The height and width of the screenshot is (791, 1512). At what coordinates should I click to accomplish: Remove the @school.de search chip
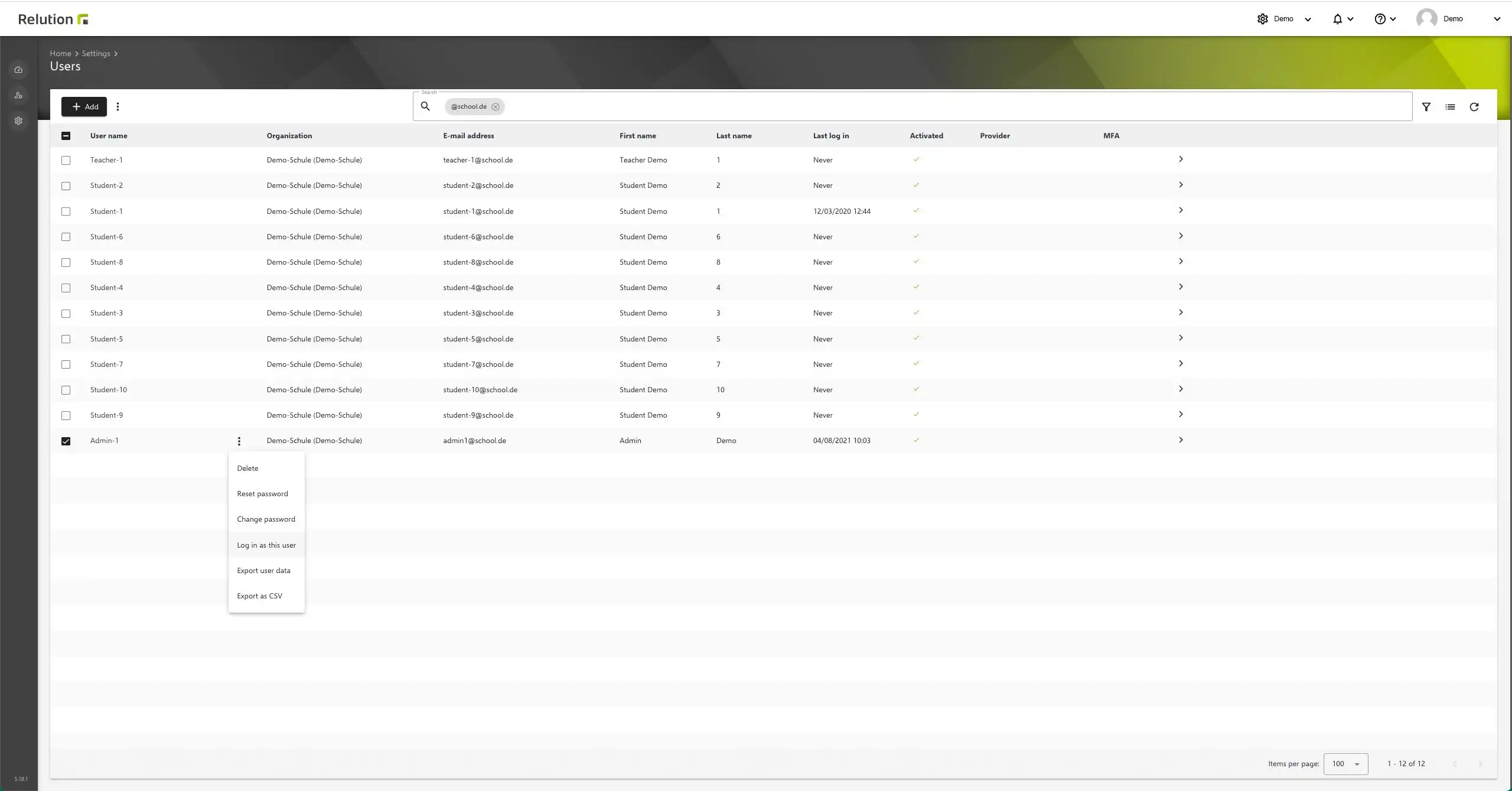pos(496,107)
